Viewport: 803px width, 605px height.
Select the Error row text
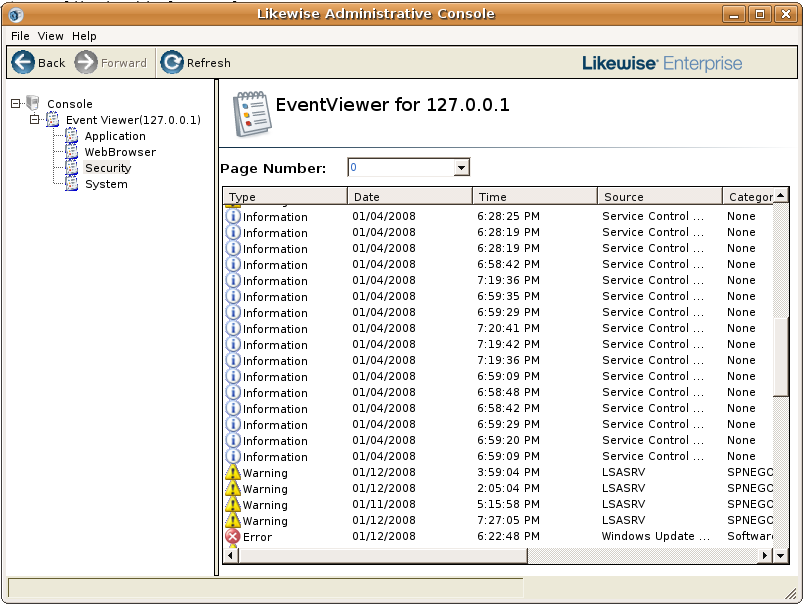click(x=258, y=537)
